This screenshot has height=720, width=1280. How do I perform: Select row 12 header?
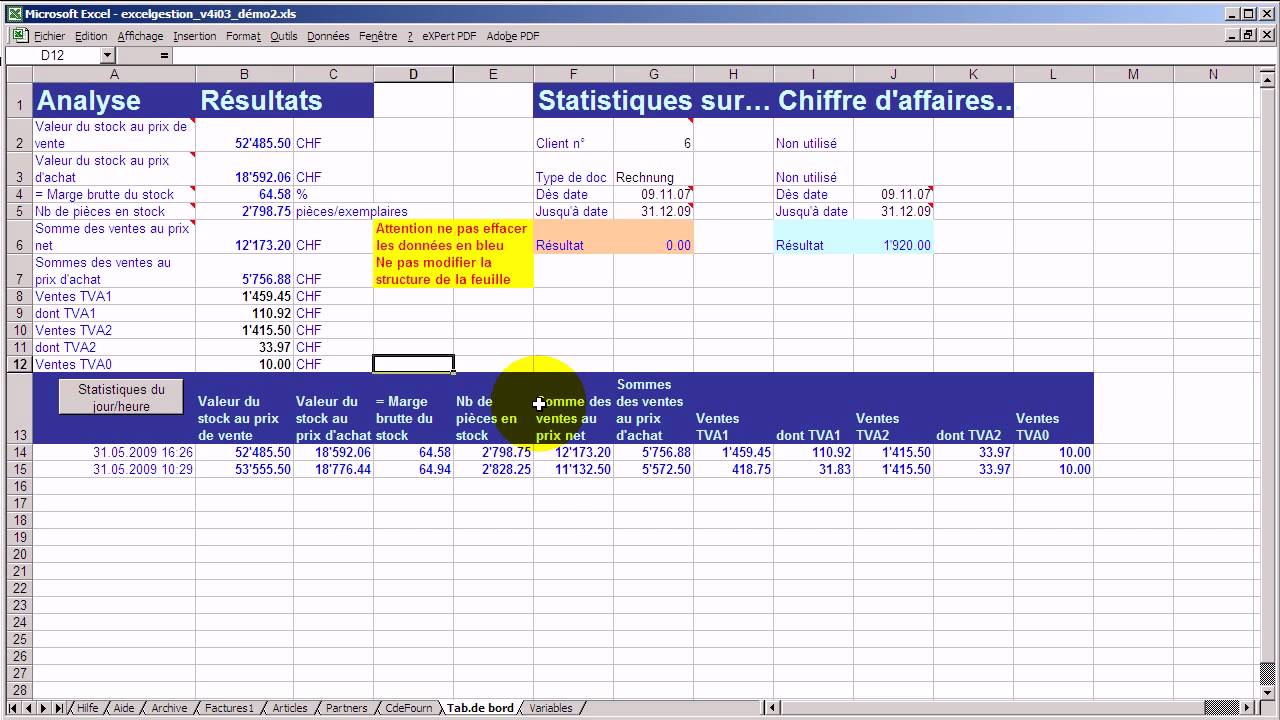19,364
